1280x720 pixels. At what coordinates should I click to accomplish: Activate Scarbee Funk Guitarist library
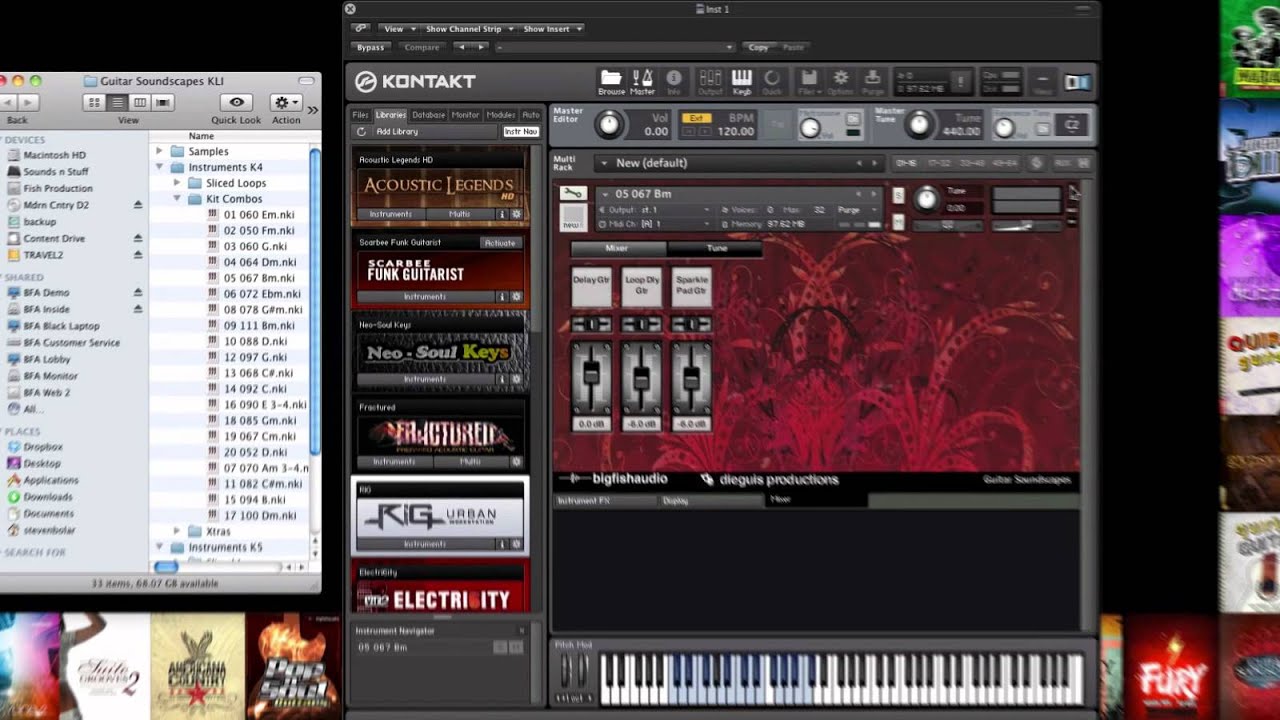500,242
